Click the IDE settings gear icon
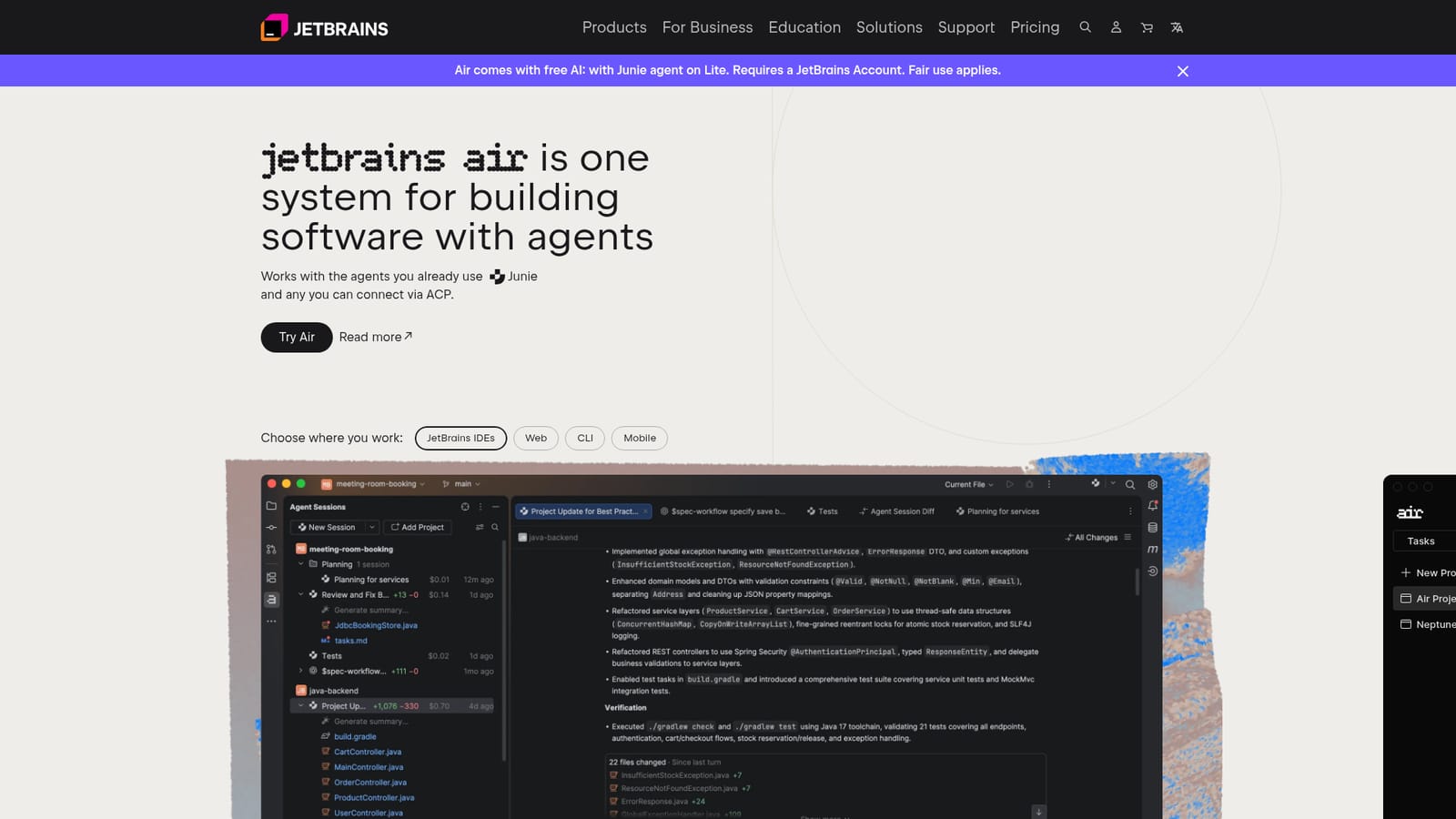This screenshot has height=819, width=1456. tap(1153, 484)
